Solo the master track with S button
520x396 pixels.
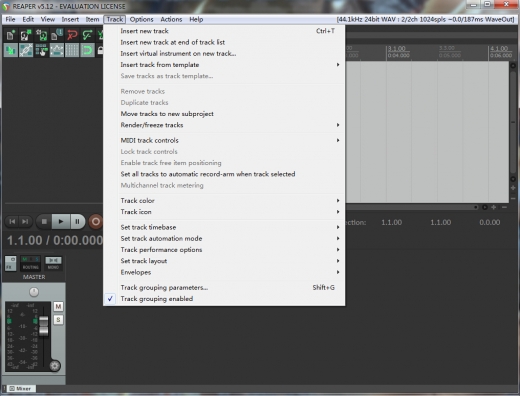point(58,320)
